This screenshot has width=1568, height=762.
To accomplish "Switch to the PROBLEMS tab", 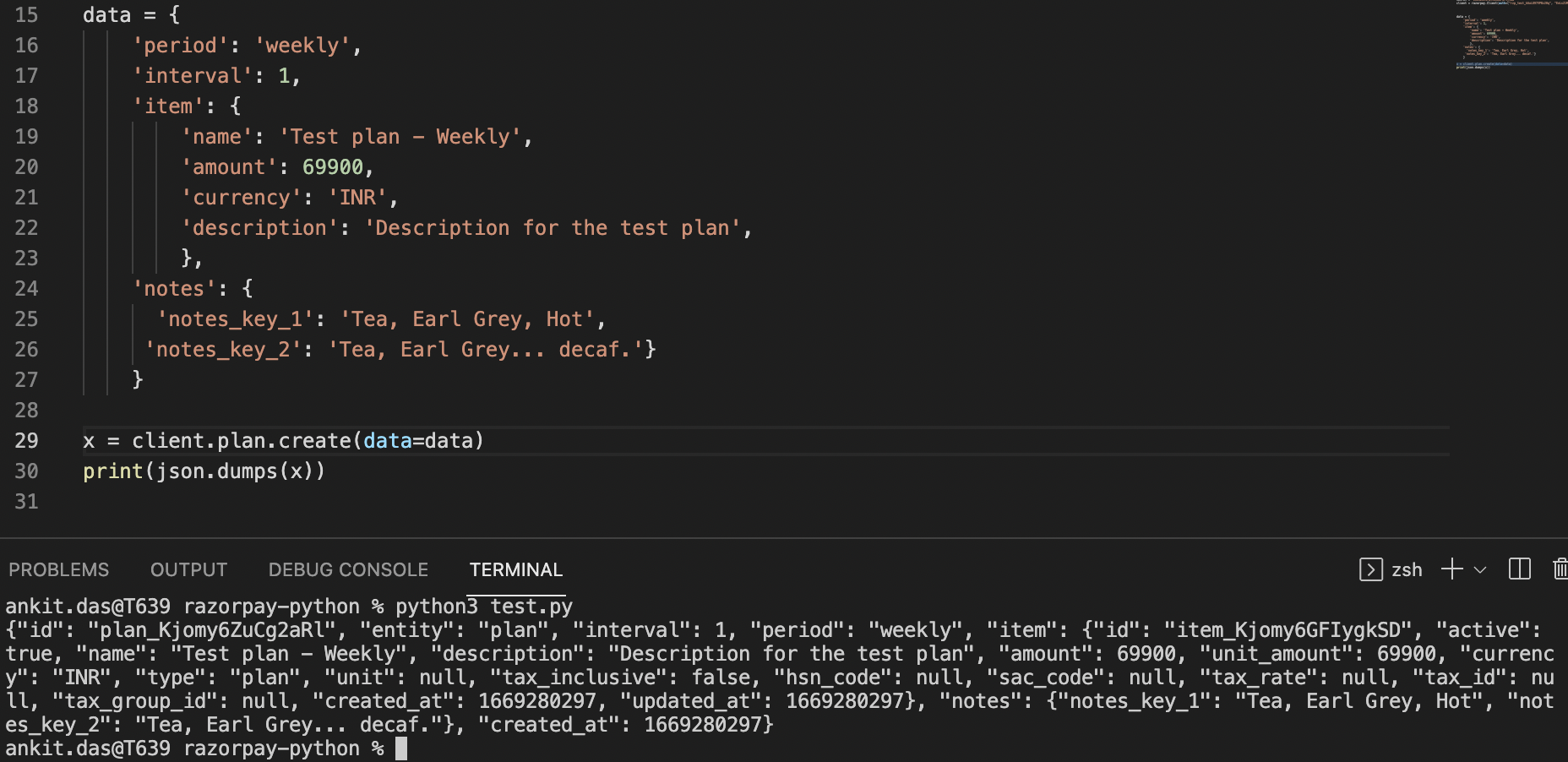I will (58, 569).
